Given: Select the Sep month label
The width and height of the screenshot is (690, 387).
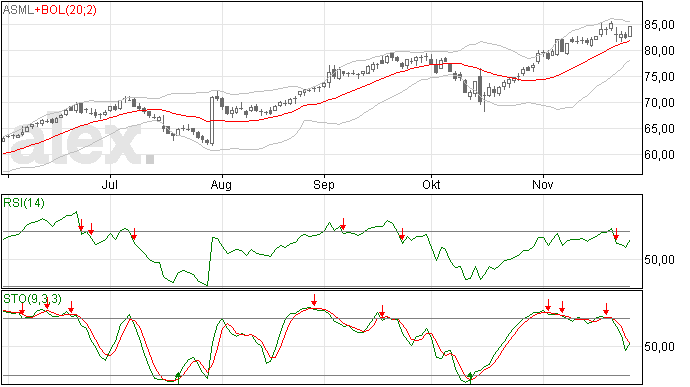Looking at the screenshot, I should (x=324, y=184).
